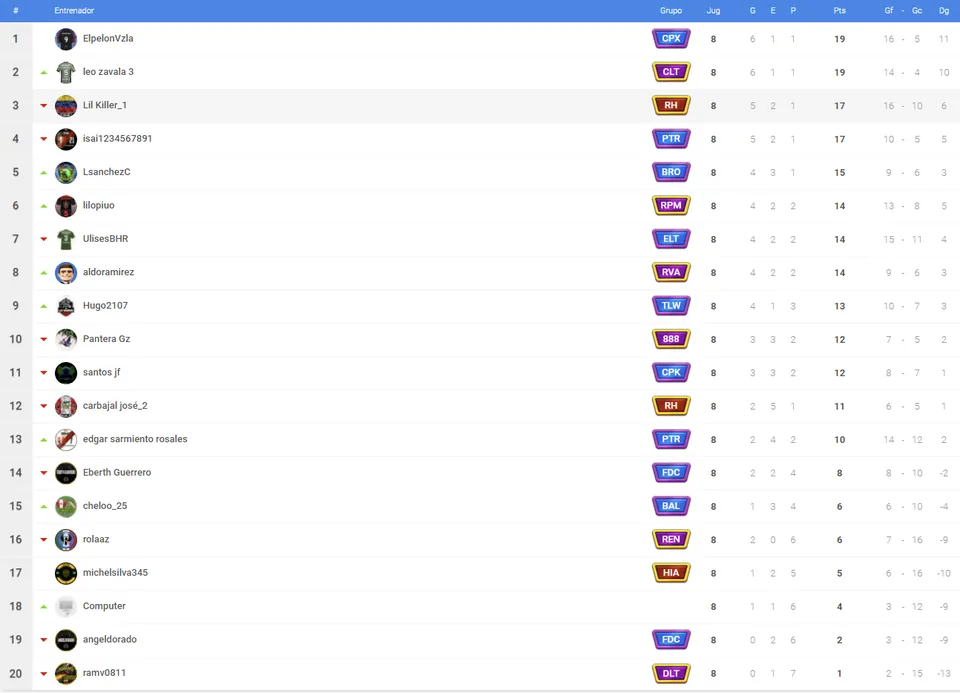The image size is (960, 693).
Task: Open lilopiuo's avatar picture
Action: click(x=66, y=206)
